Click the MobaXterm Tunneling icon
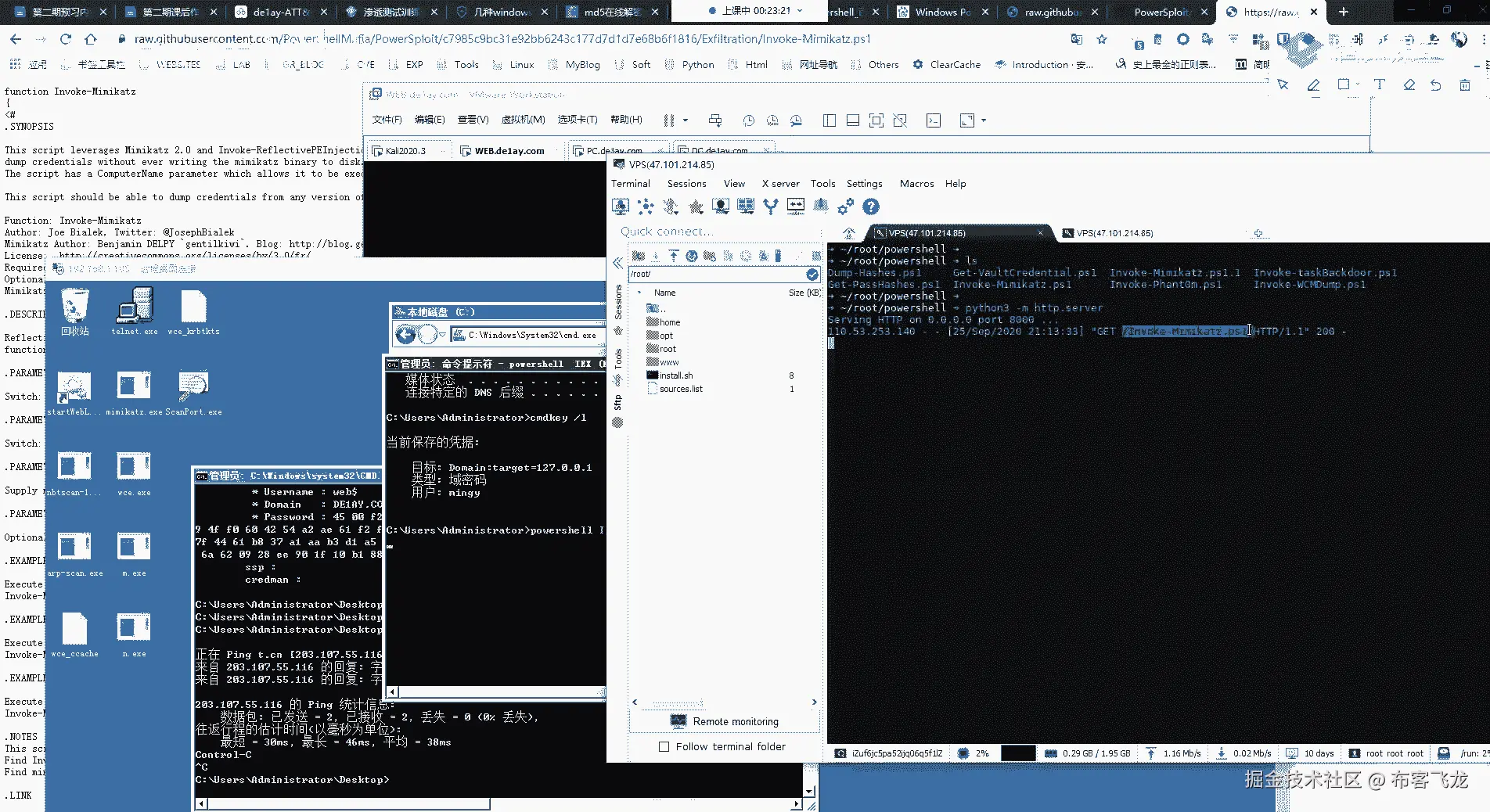 point(796,207)
